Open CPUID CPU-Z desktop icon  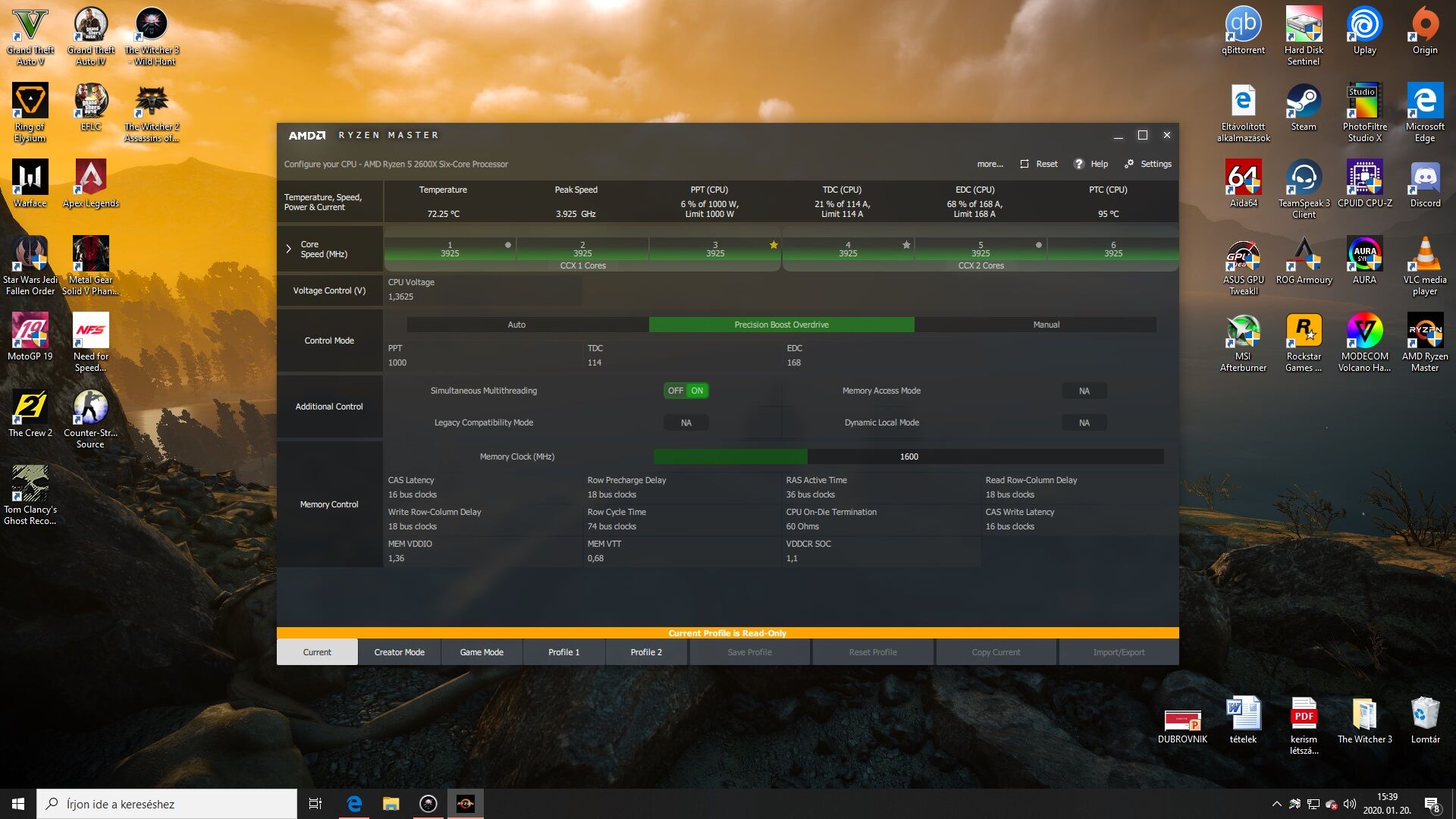click(1365, 184)
